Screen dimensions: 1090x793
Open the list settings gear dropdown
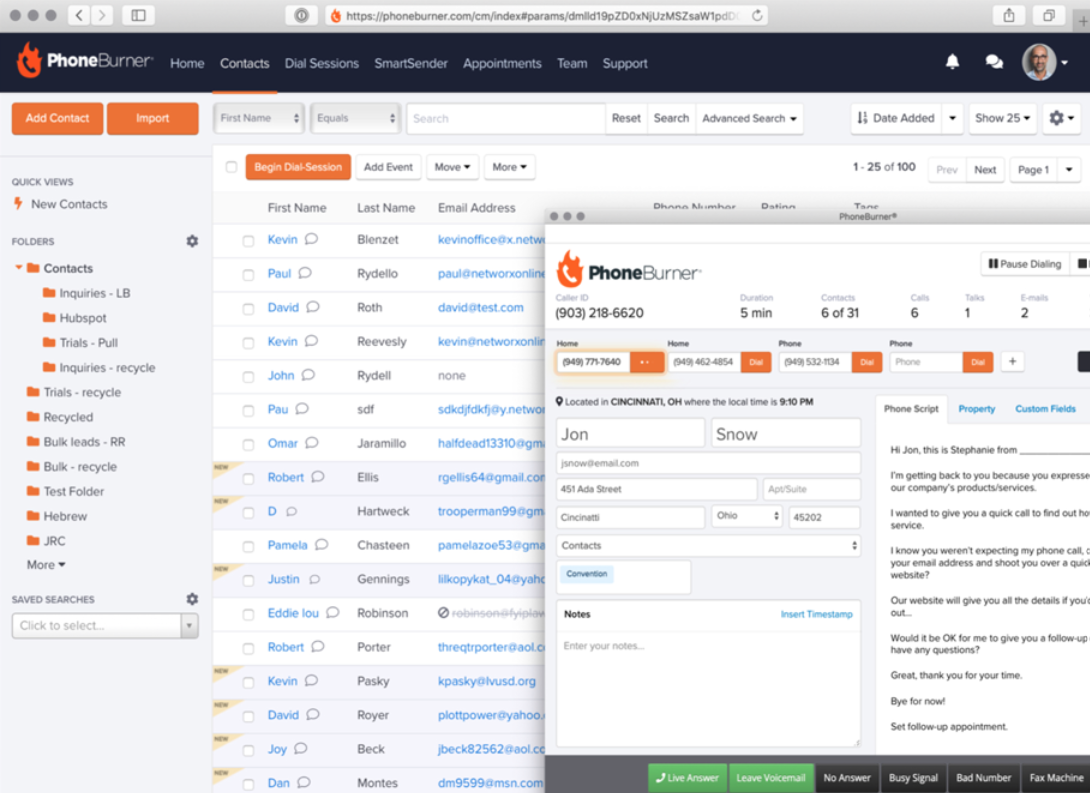1061,118
